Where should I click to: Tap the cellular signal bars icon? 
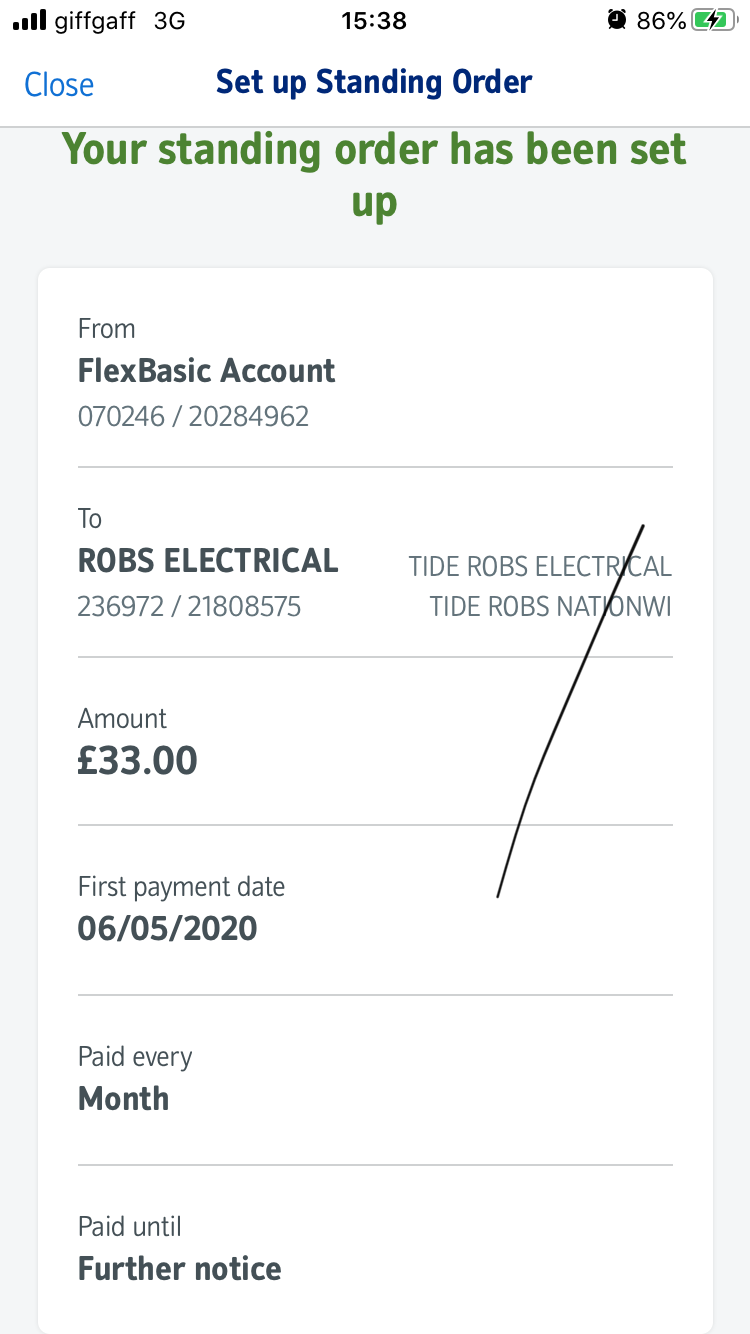click(x=29, y=20)
